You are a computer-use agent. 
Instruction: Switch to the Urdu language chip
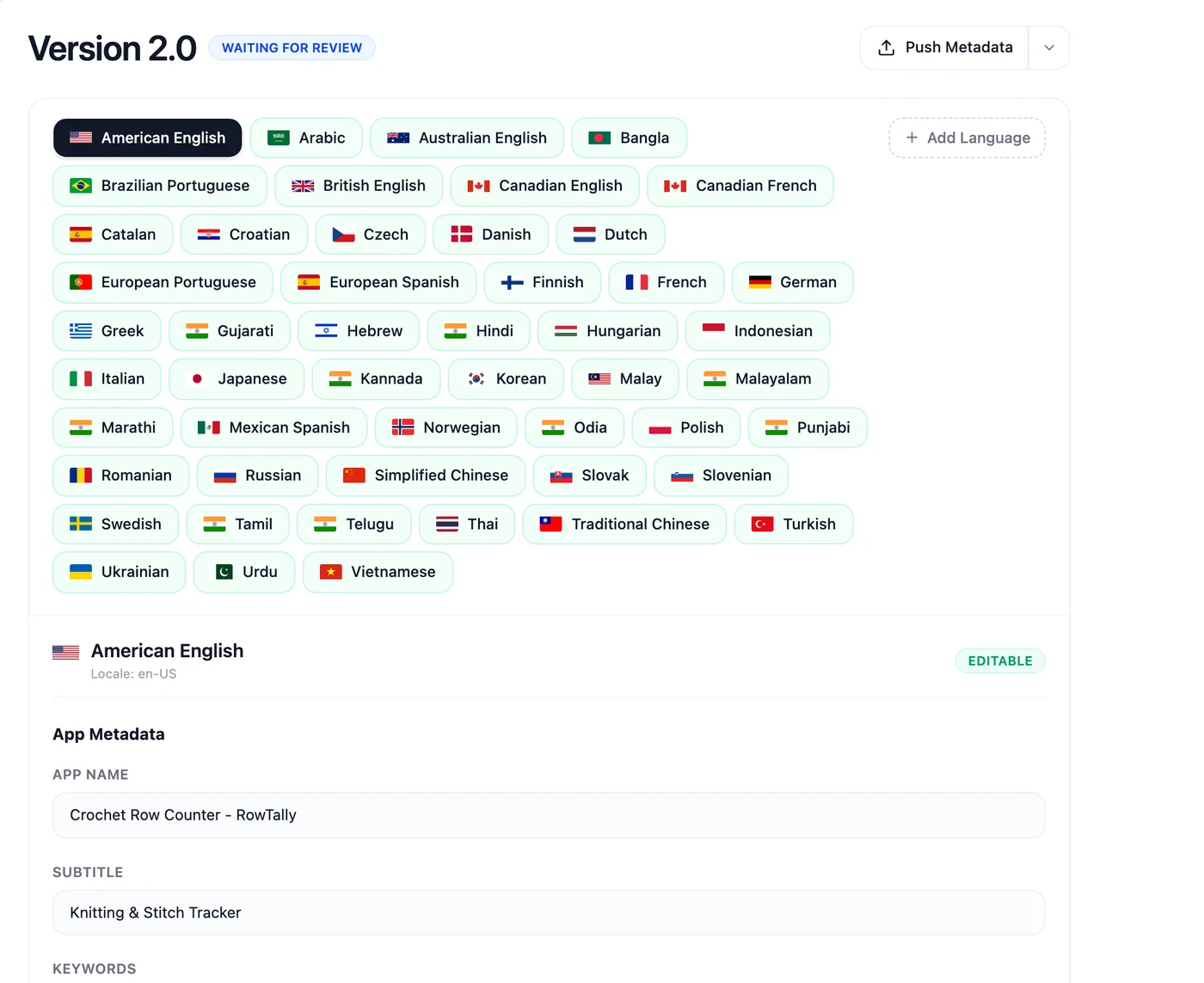point(244,572)
